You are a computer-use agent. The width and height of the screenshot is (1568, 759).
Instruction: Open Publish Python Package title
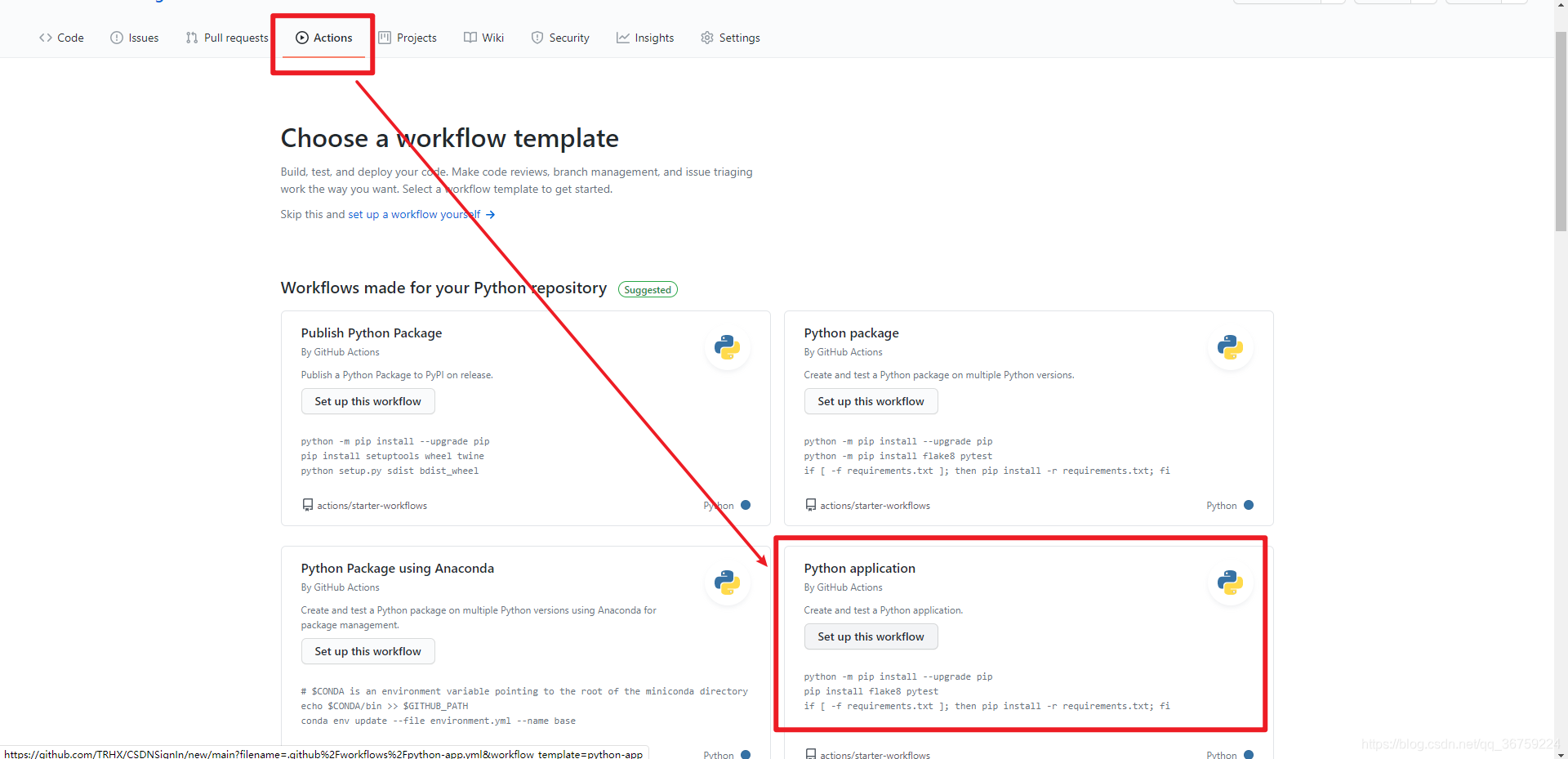[x=372, y=333]
